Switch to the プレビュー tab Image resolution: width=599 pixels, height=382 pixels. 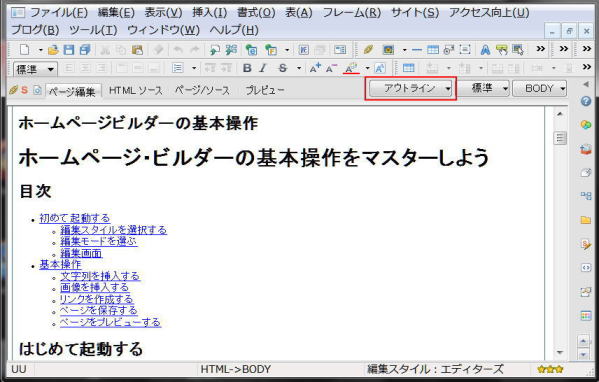(264, 91)
